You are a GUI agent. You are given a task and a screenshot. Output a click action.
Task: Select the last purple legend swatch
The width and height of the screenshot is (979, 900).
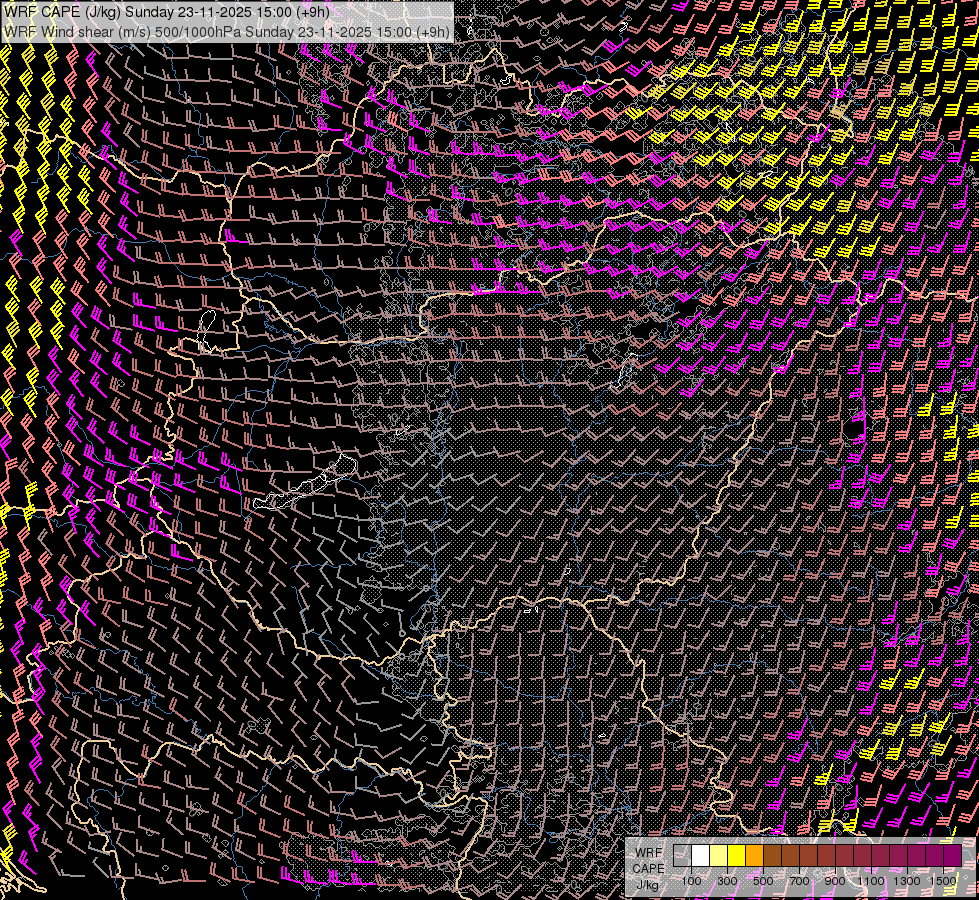tap(953, 856)
